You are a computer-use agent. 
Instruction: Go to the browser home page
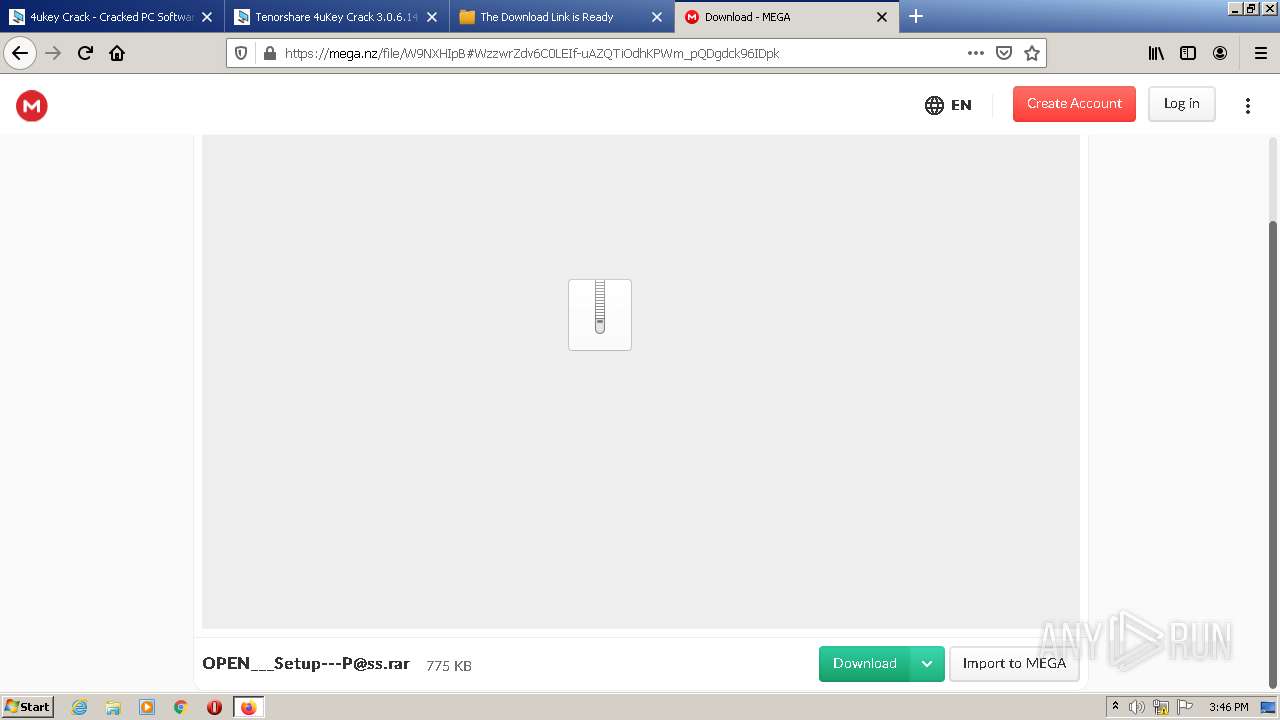click(117, 53)
